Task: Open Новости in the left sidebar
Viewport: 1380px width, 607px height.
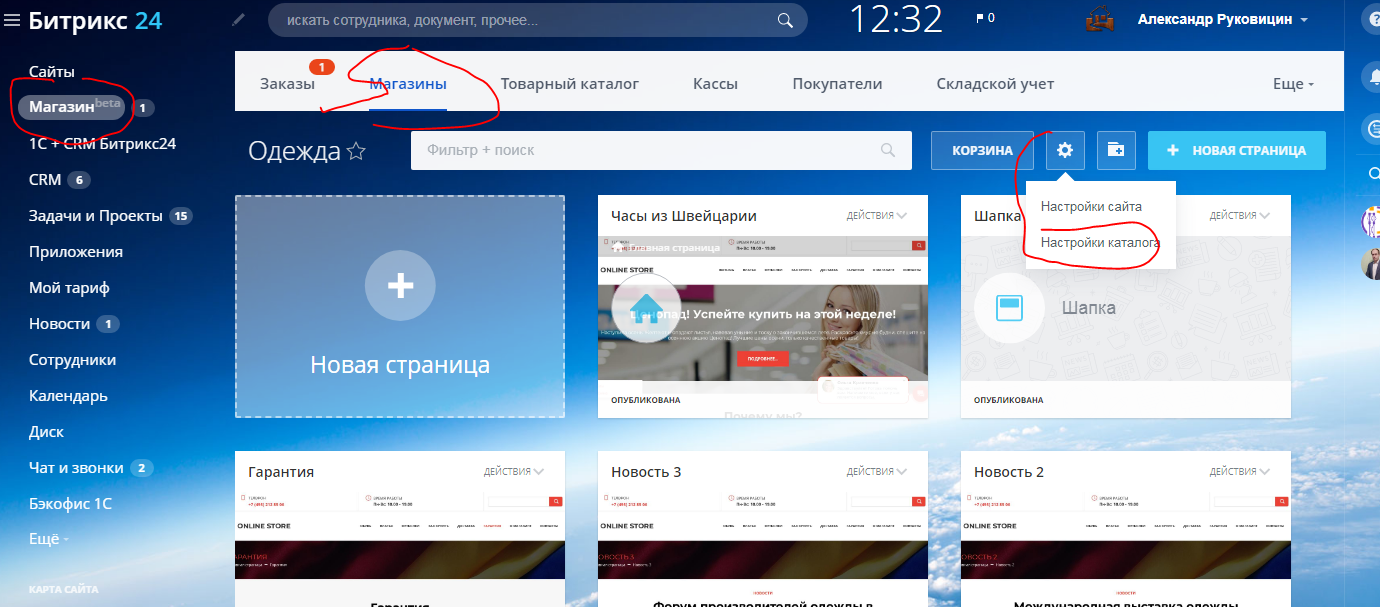Action: point(59,324)
